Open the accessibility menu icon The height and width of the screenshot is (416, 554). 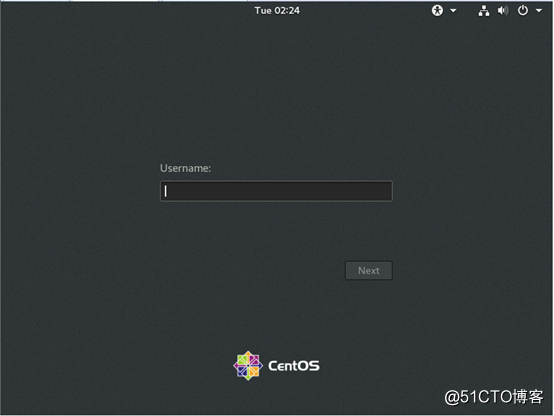437,11
